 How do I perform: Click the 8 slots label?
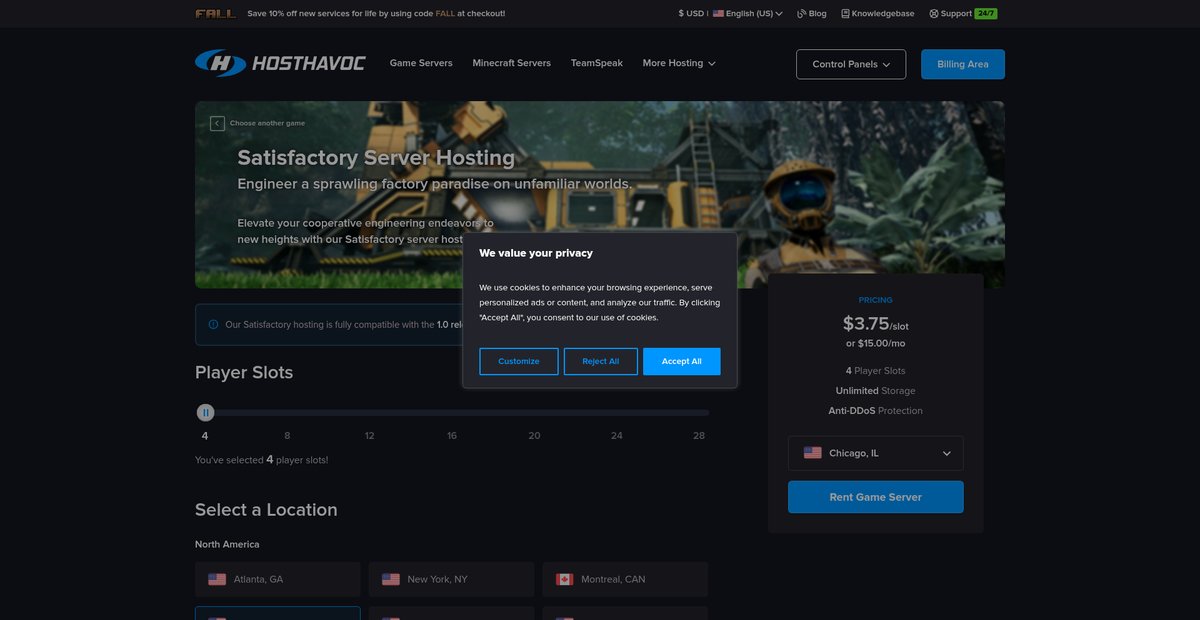(x=287, y=436)
